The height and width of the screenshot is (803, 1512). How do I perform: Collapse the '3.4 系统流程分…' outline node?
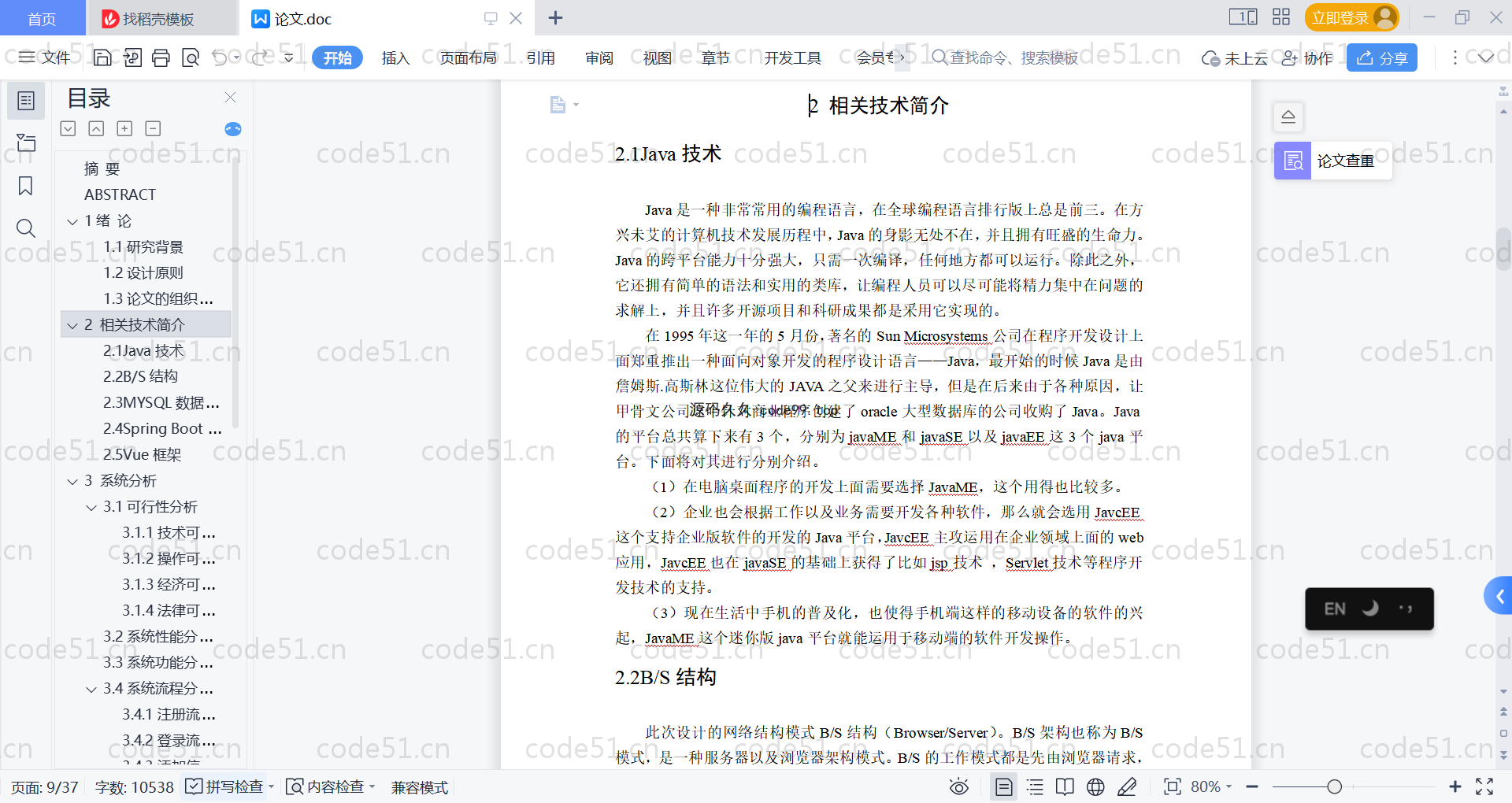tap(91, 689)
